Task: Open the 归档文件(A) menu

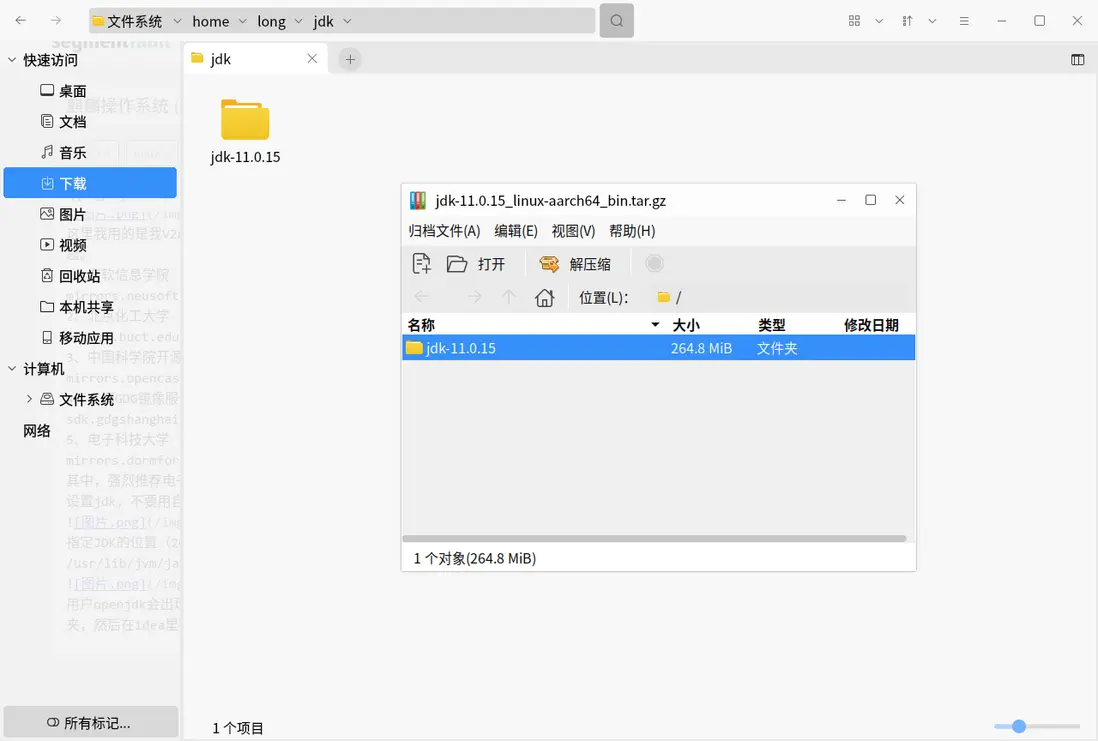Action: click(443, 231)
